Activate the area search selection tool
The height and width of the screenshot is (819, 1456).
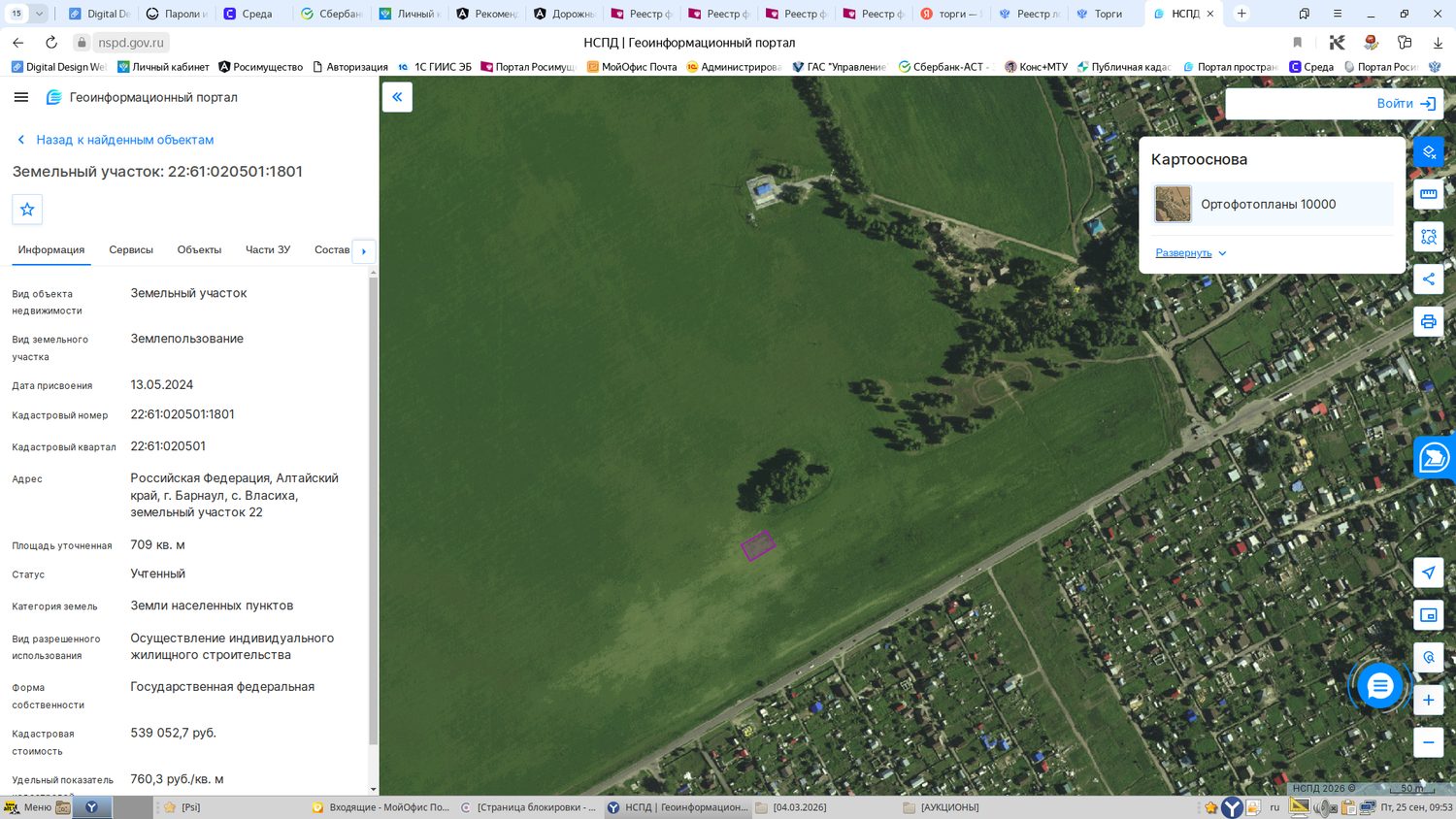tap(1429, 237)
